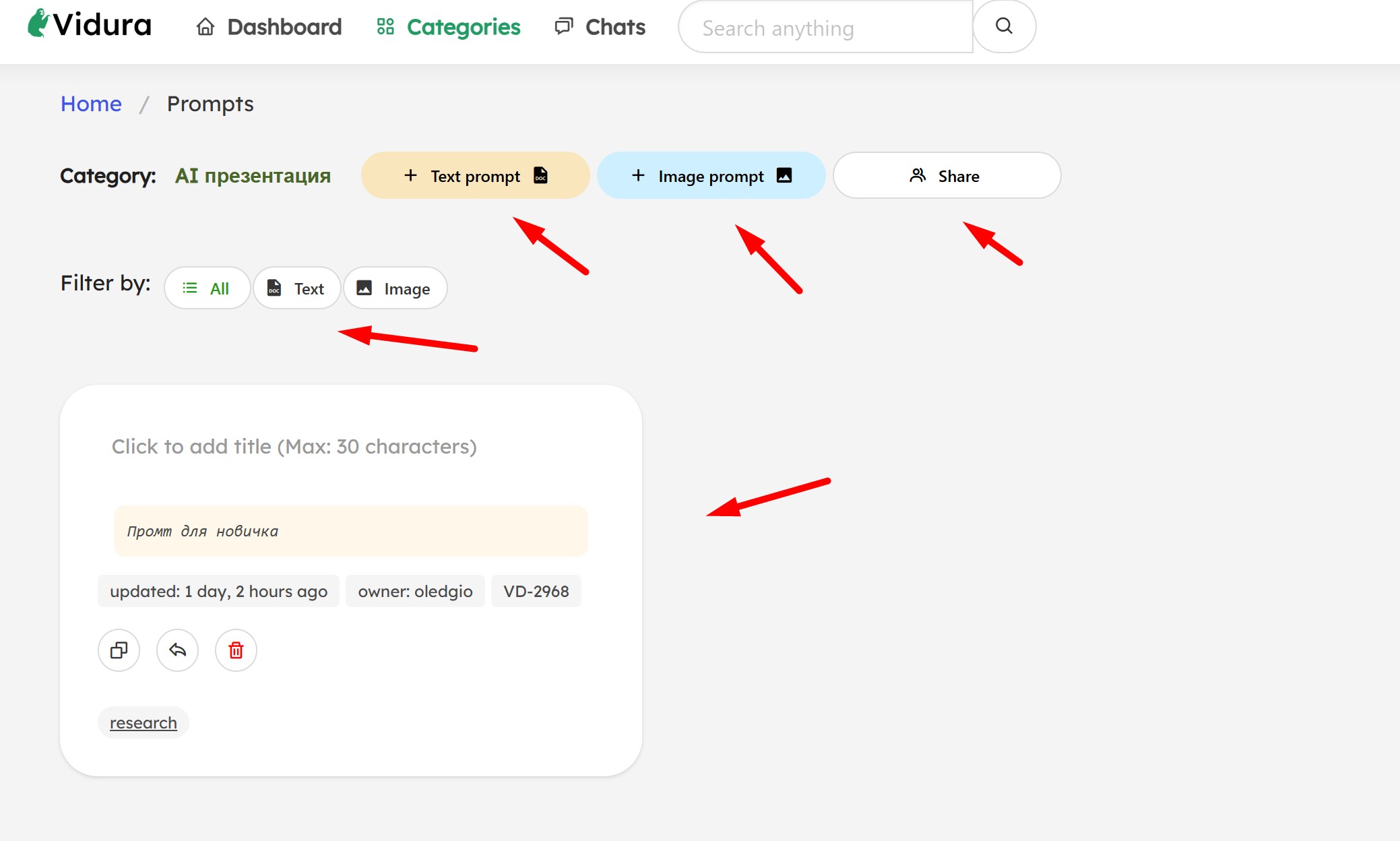Open the Dashboard menu item
The image size is (1400, 841).
pos(284,27)
